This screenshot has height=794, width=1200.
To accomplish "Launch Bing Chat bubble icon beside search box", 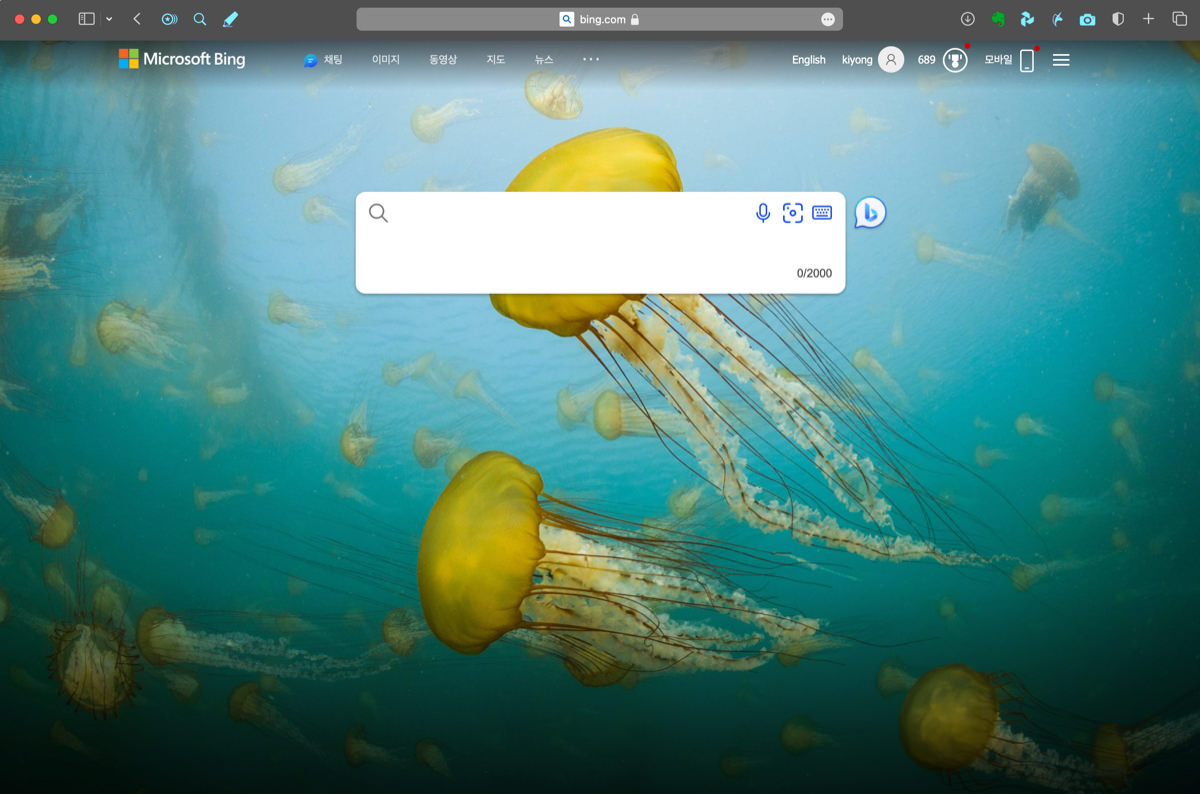I will [x=870, y=213].
